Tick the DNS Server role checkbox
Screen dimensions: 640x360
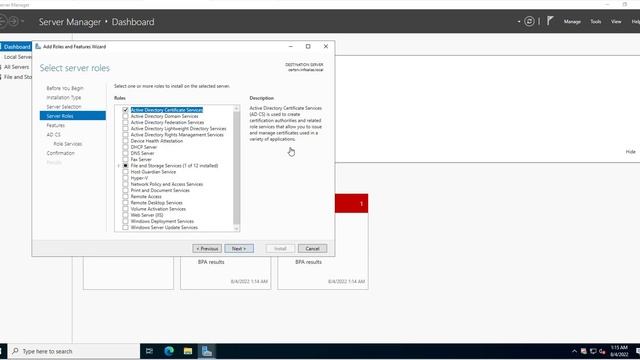[125, 153]
